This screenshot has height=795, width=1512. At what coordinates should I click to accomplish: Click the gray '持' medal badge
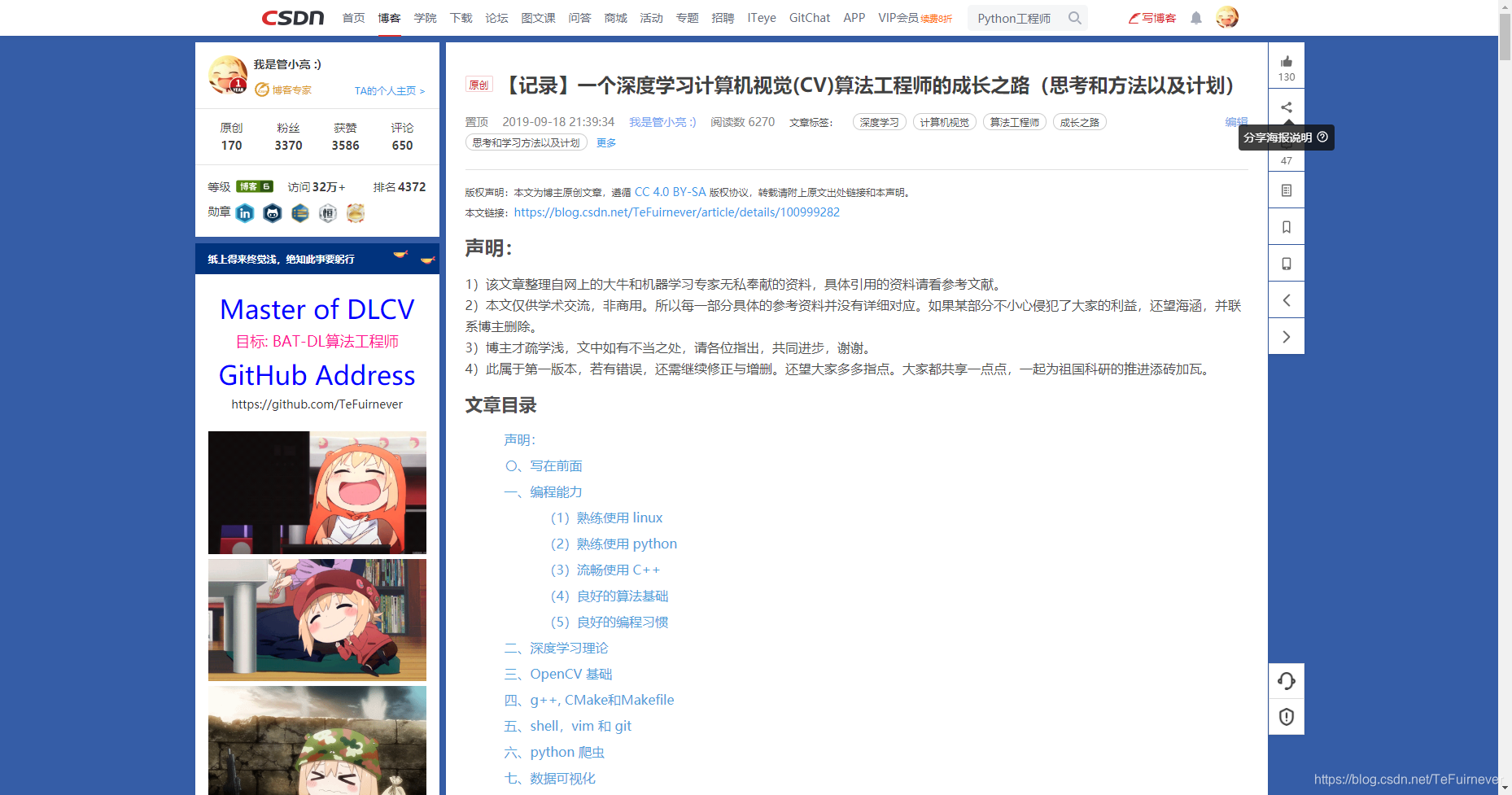click(328, 213)
